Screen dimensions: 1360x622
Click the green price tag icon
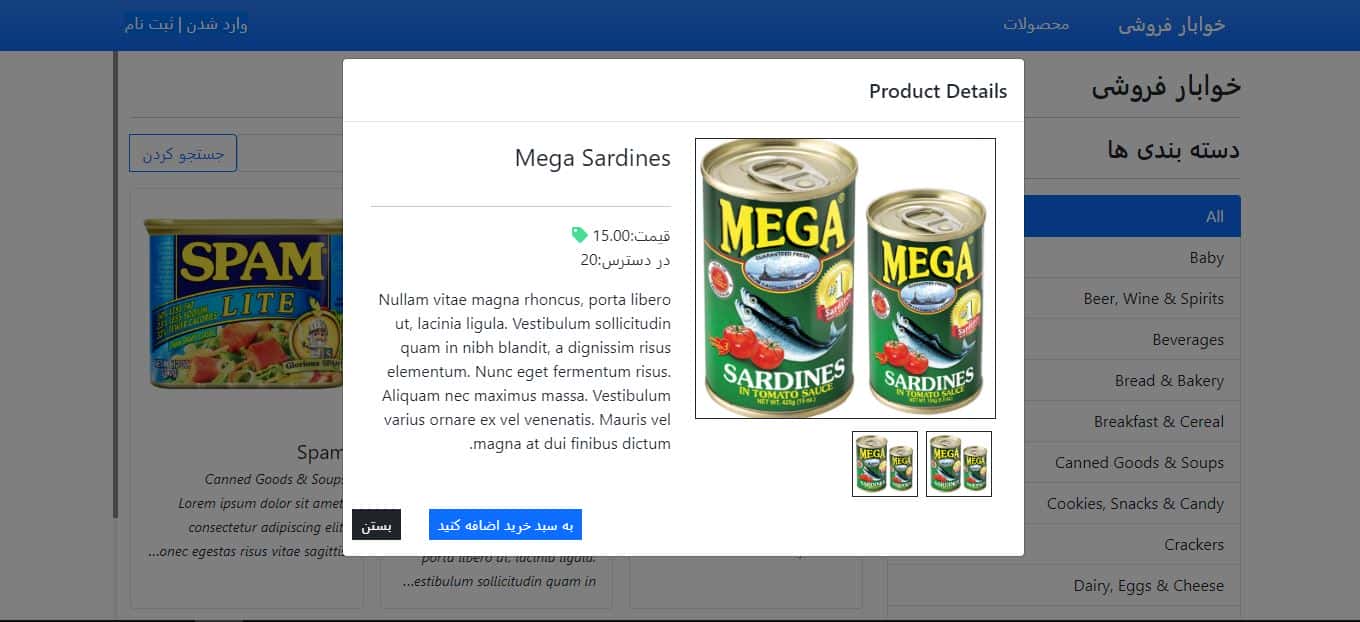[x=580, y=235]
